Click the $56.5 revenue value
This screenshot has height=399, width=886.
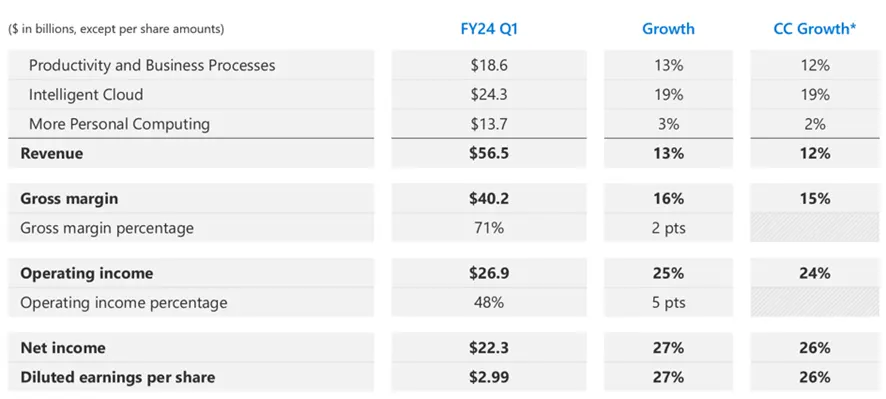pyautogui.click(x=489, y=153)
